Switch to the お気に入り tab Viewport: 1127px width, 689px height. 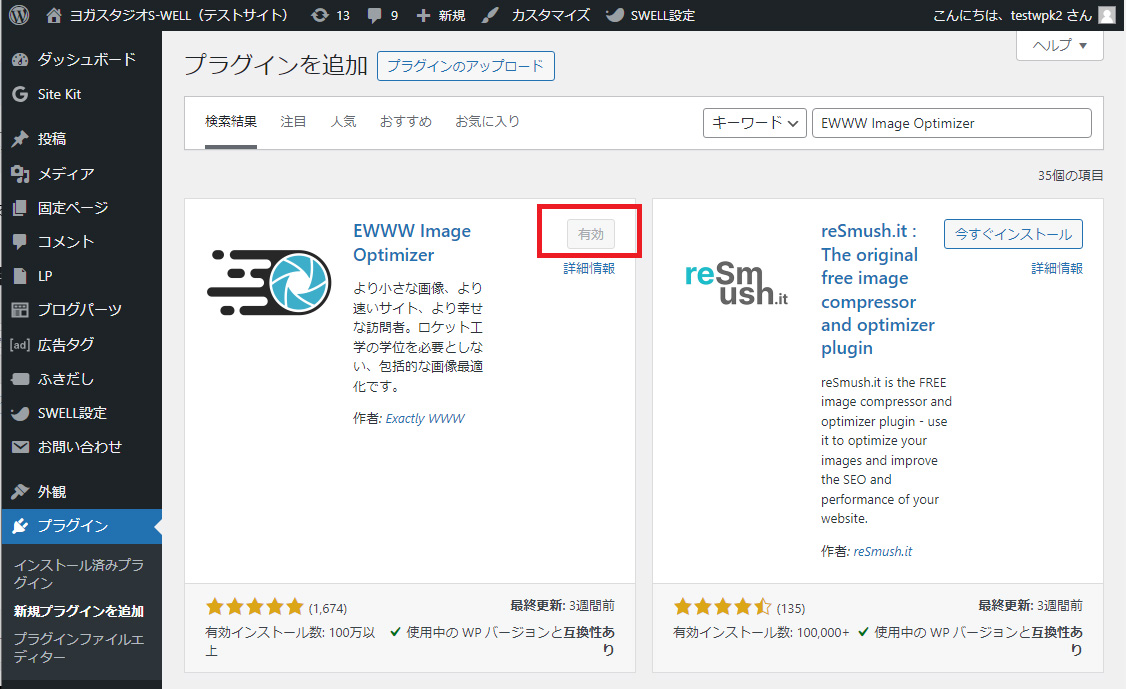[x=487, y=121]
